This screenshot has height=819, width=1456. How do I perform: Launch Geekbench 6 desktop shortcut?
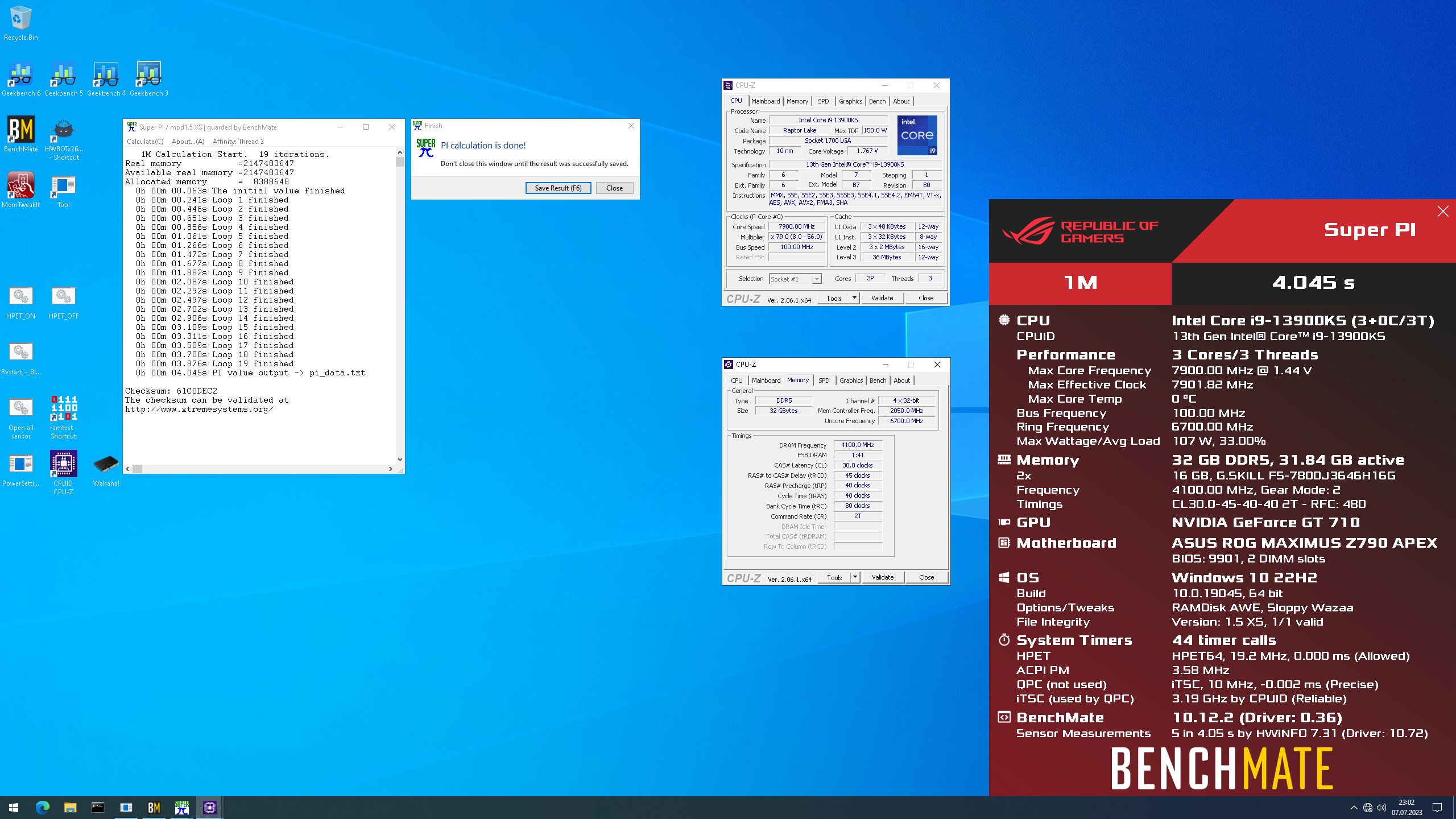click(21, 79)
